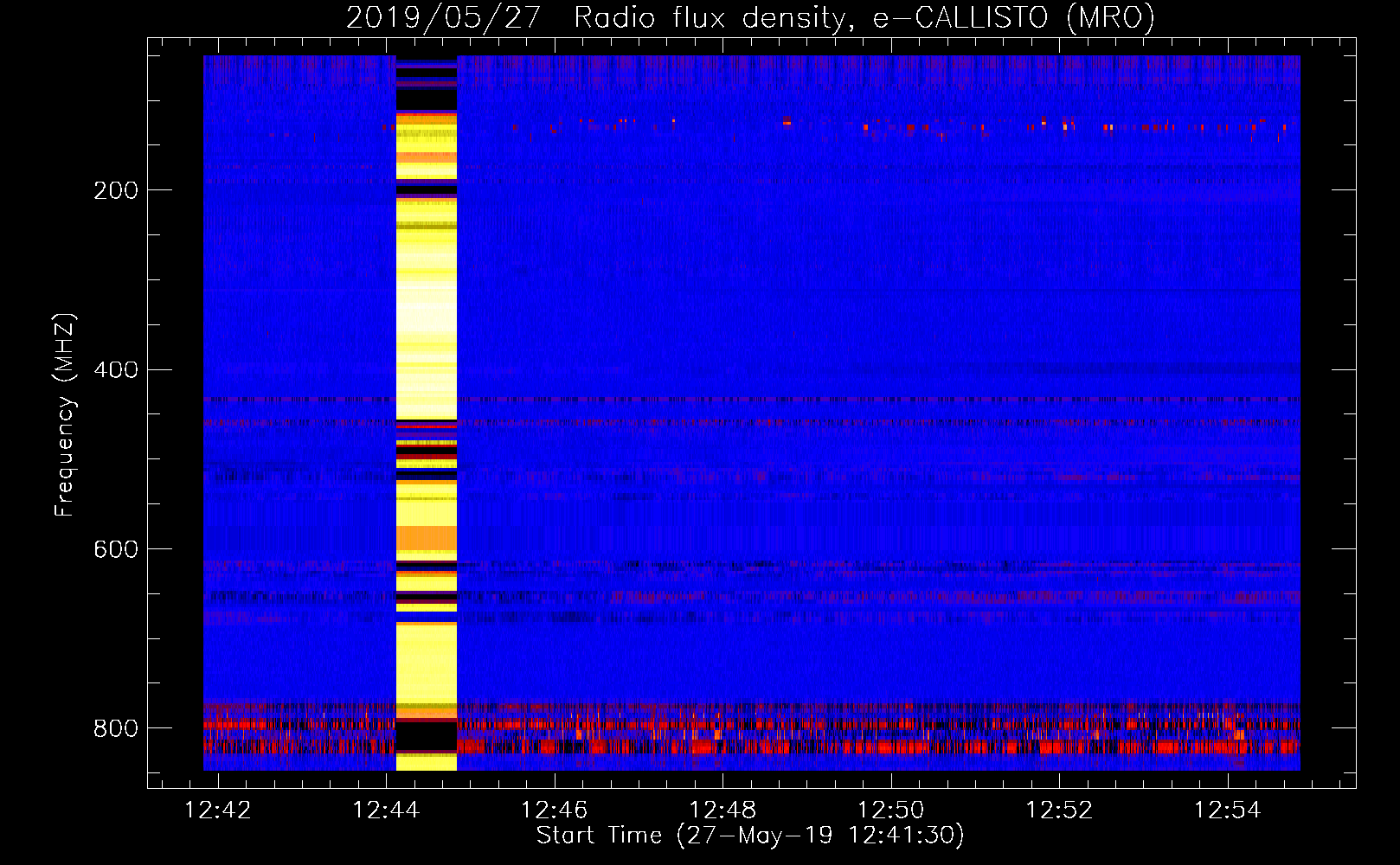The width and height of the screenshot is (1400, 865).
Task: Click the 'Frequency (MHZ)' axis label
Action: (x=64, y=415)
